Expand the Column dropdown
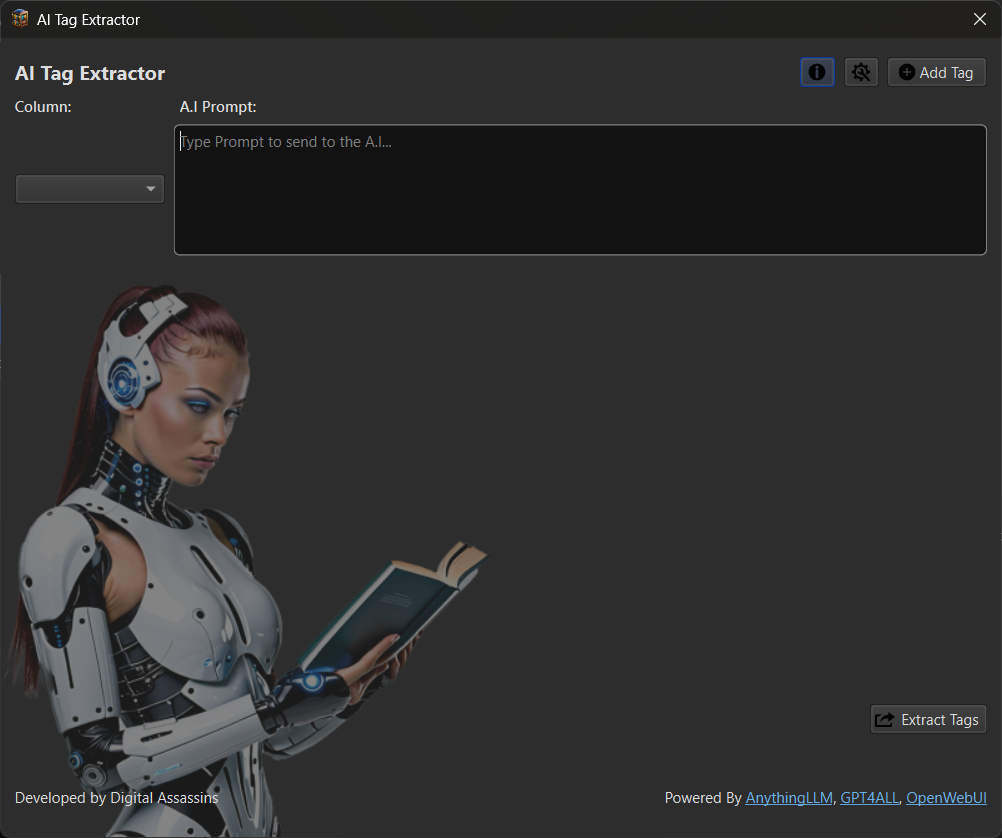Screen dimensions: 1002x838 coord(89,189)
